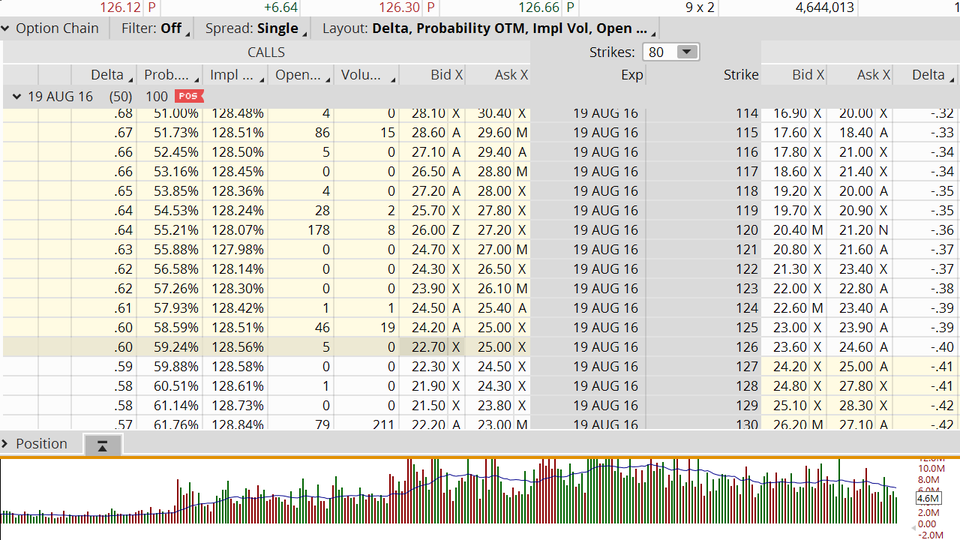Open the Prob... column header menu
This screenshot has height=540, width=960.
tap(197, 78)
